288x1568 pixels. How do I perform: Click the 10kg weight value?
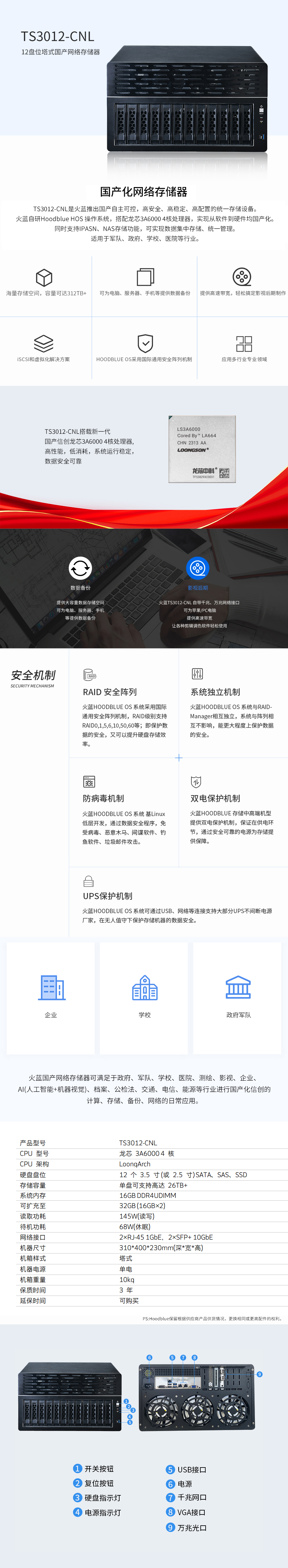coord(126,1280)
